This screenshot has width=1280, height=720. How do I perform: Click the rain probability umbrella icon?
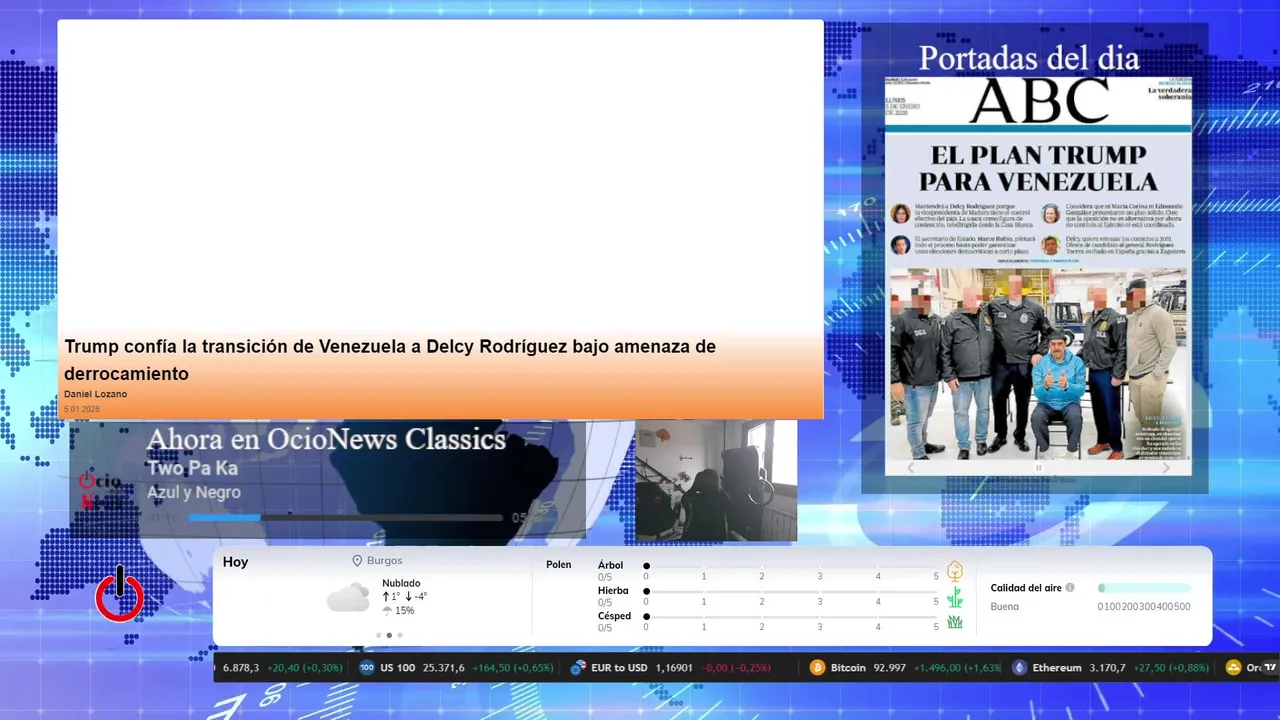click(387, 610)
